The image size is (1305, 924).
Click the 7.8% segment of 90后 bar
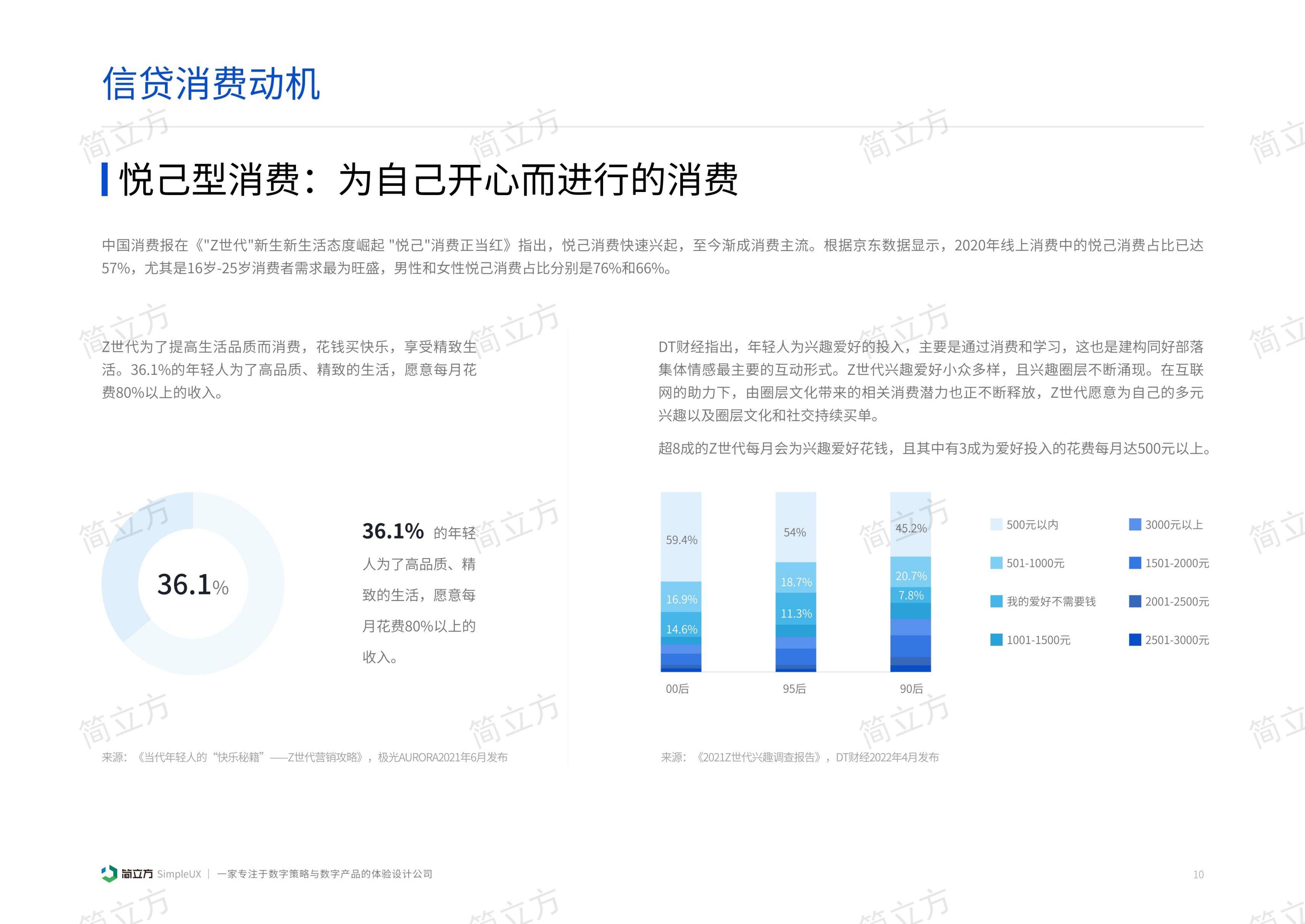pyautogui.click(x=910, y=595)
